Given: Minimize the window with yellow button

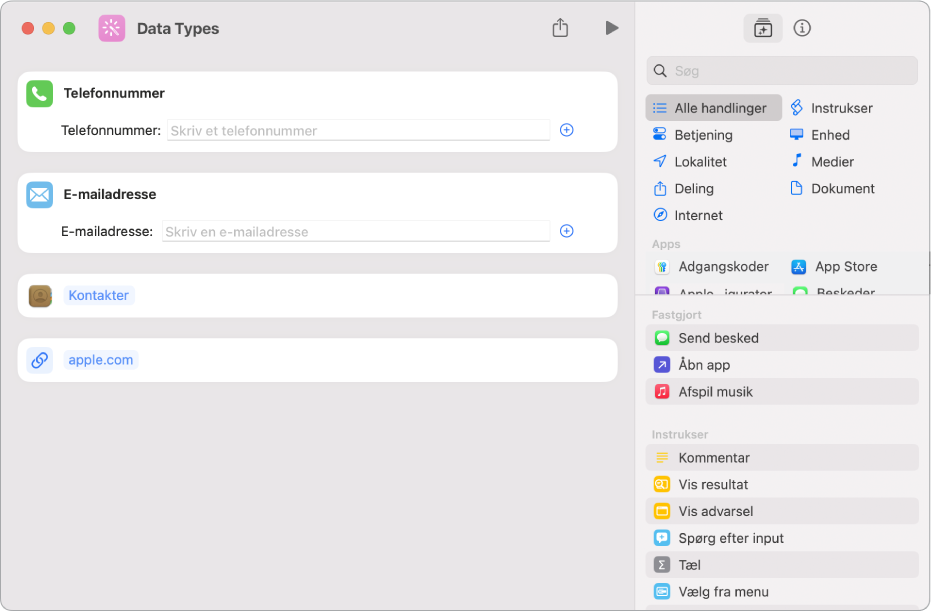Looking at the screenshot, I should click(x=49, y=28).
